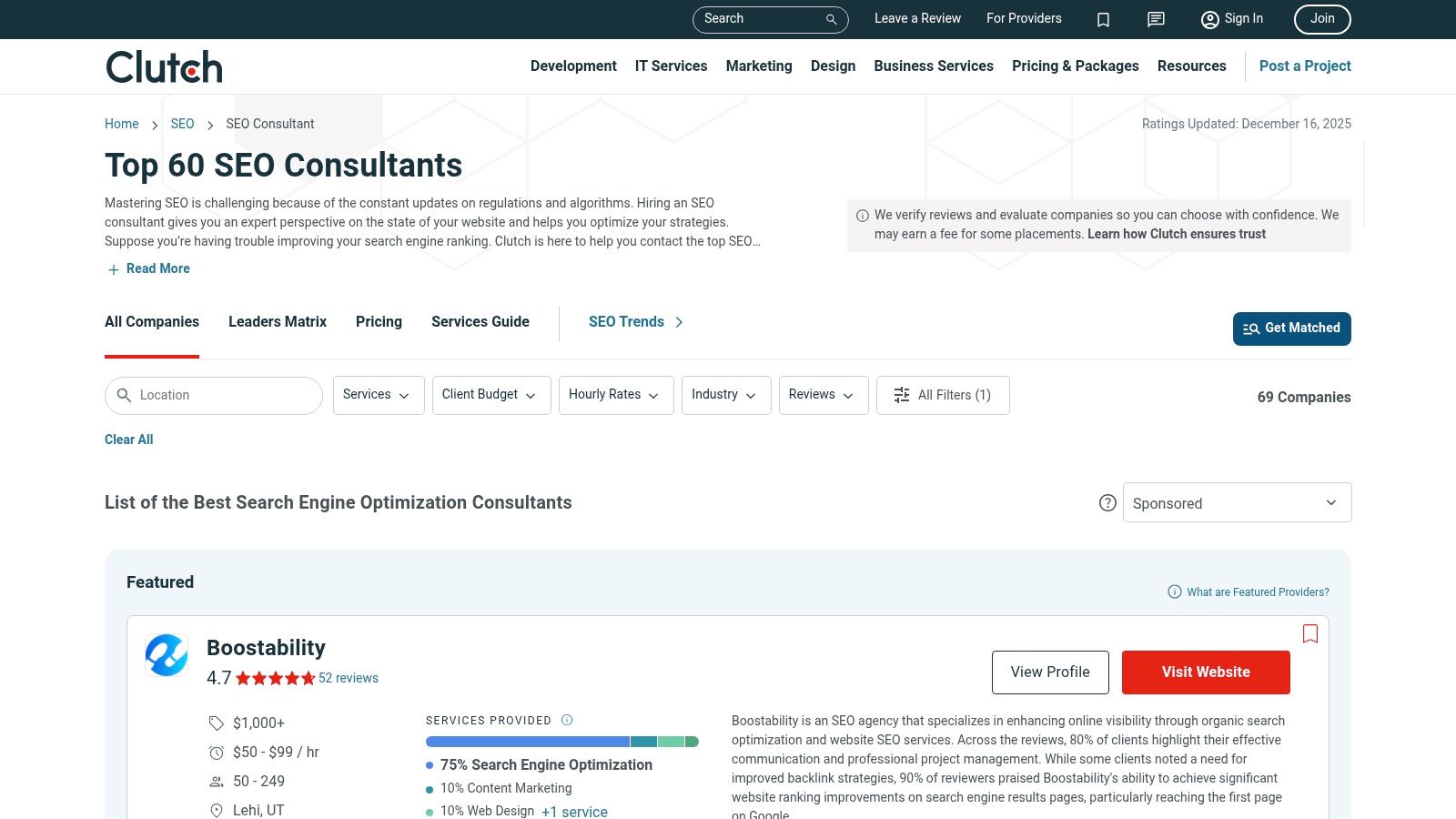
Task: Switch to the Pricing tab
Action: [379, 321]
